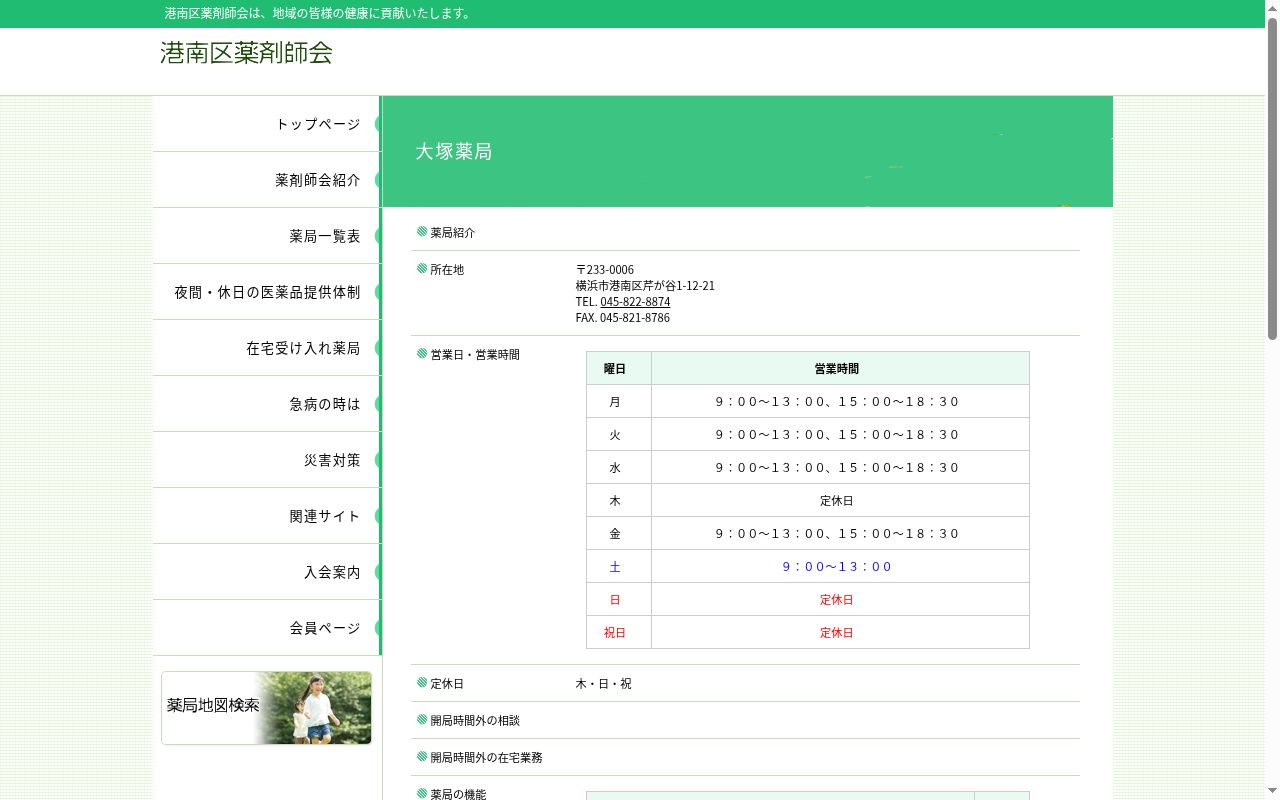Click the 木 row 定休日 cell
This screenshot has width=1280, height=800.
840,500
